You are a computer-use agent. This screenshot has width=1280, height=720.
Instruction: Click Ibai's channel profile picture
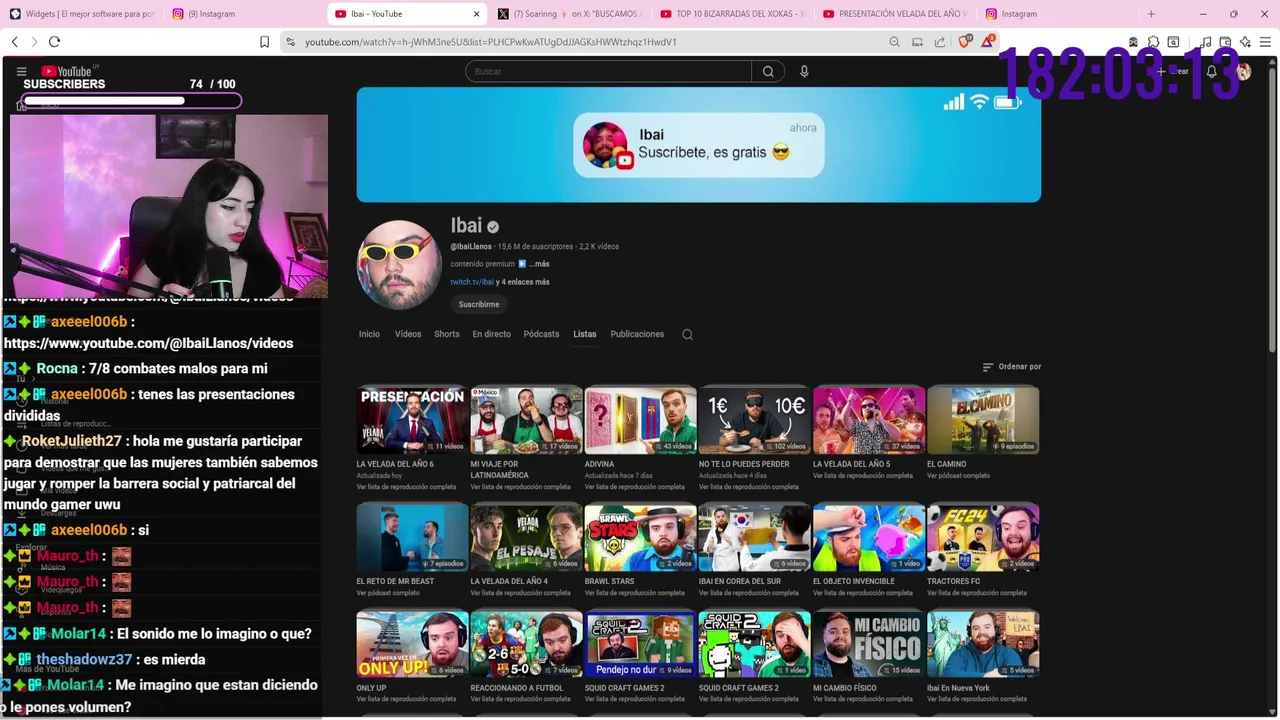point(399,264)
